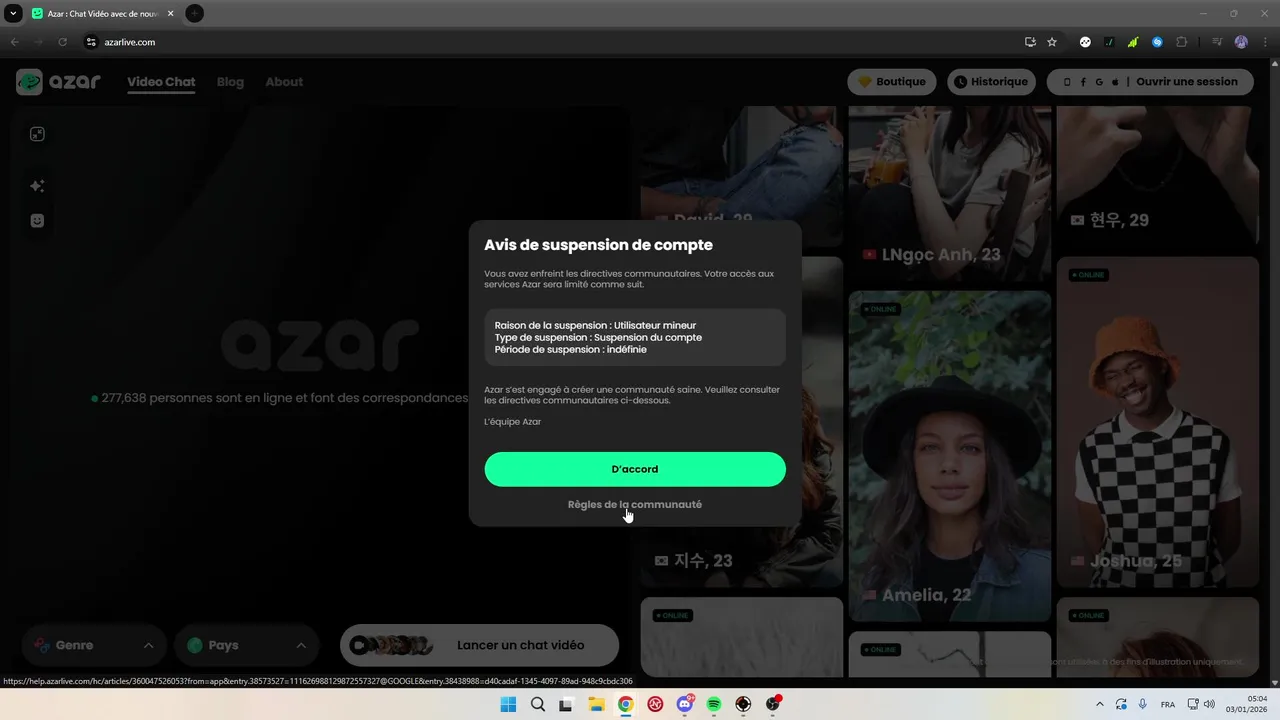The height and width of the screenshot is (720, 1280).
Task: Click the smiley face icon in sidebar
Action: [37, 221]
